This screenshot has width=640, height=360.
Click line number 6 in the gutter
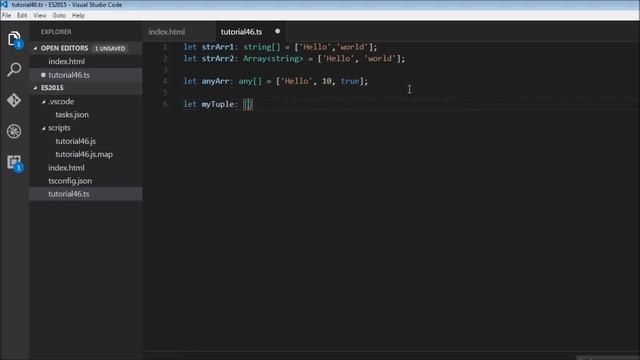[x=165, y=104]
